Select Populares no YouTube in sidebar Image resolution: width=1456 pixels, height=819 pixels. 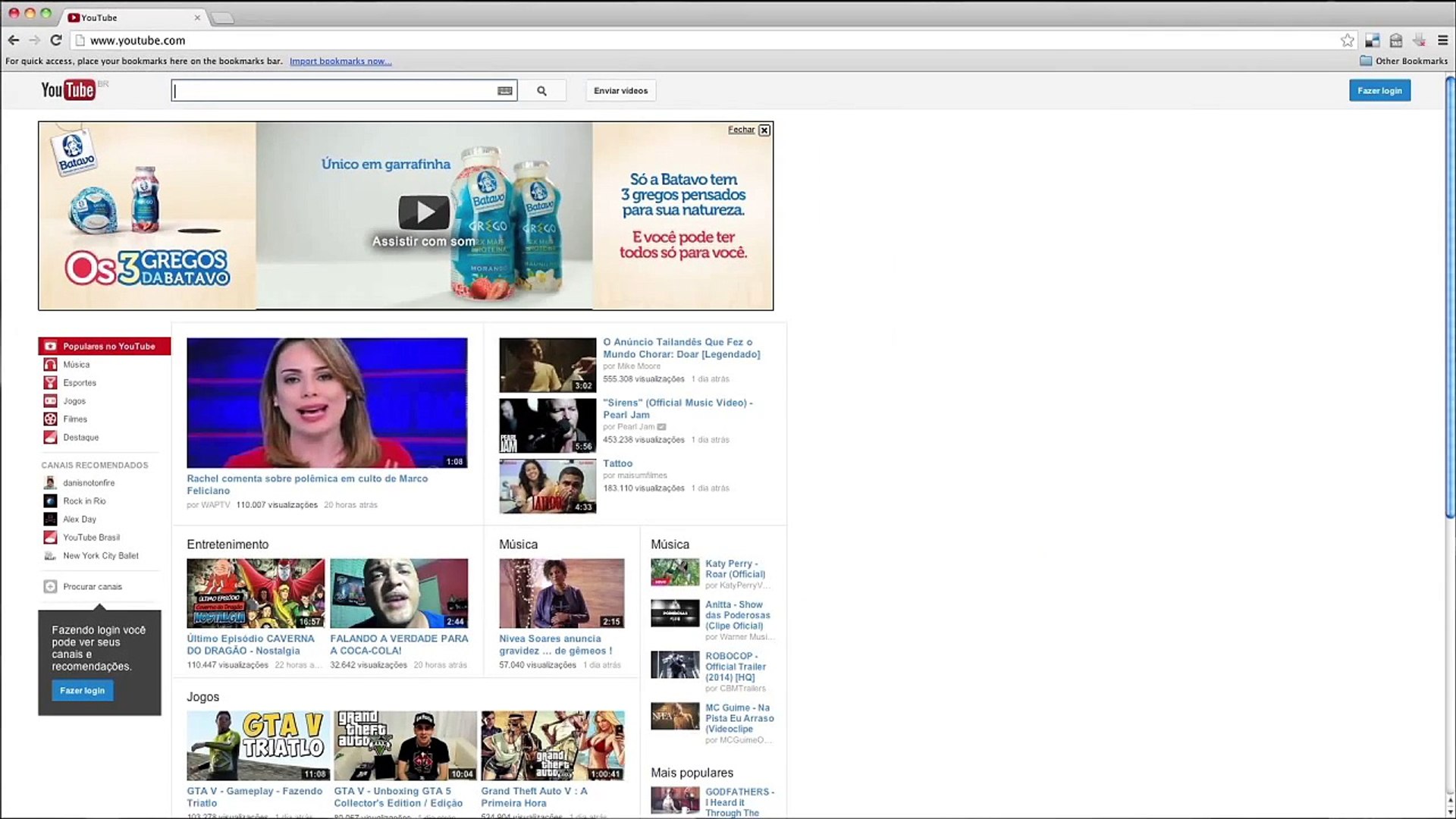105,346
